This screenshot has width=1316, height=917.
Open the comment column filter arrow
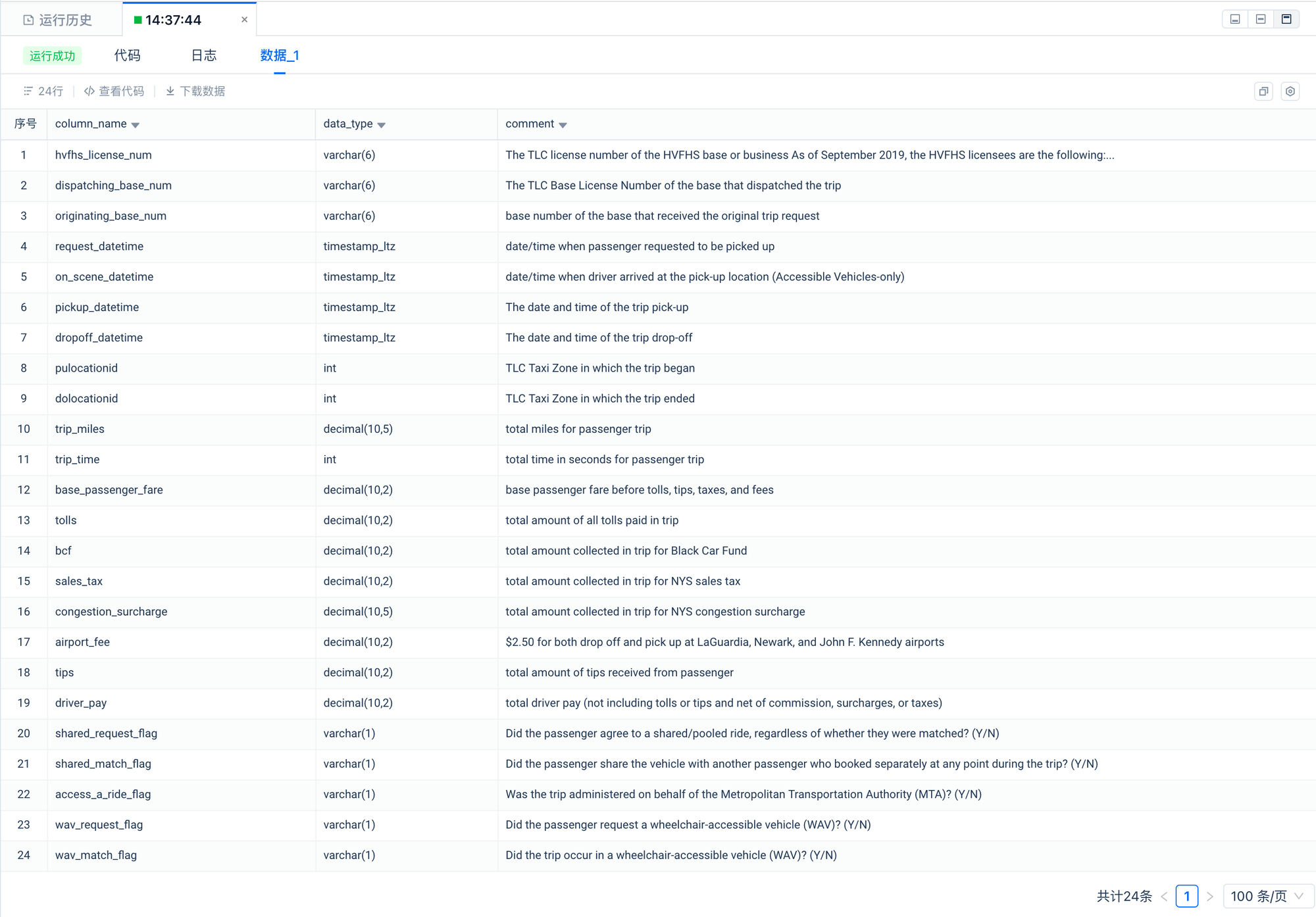563,125
